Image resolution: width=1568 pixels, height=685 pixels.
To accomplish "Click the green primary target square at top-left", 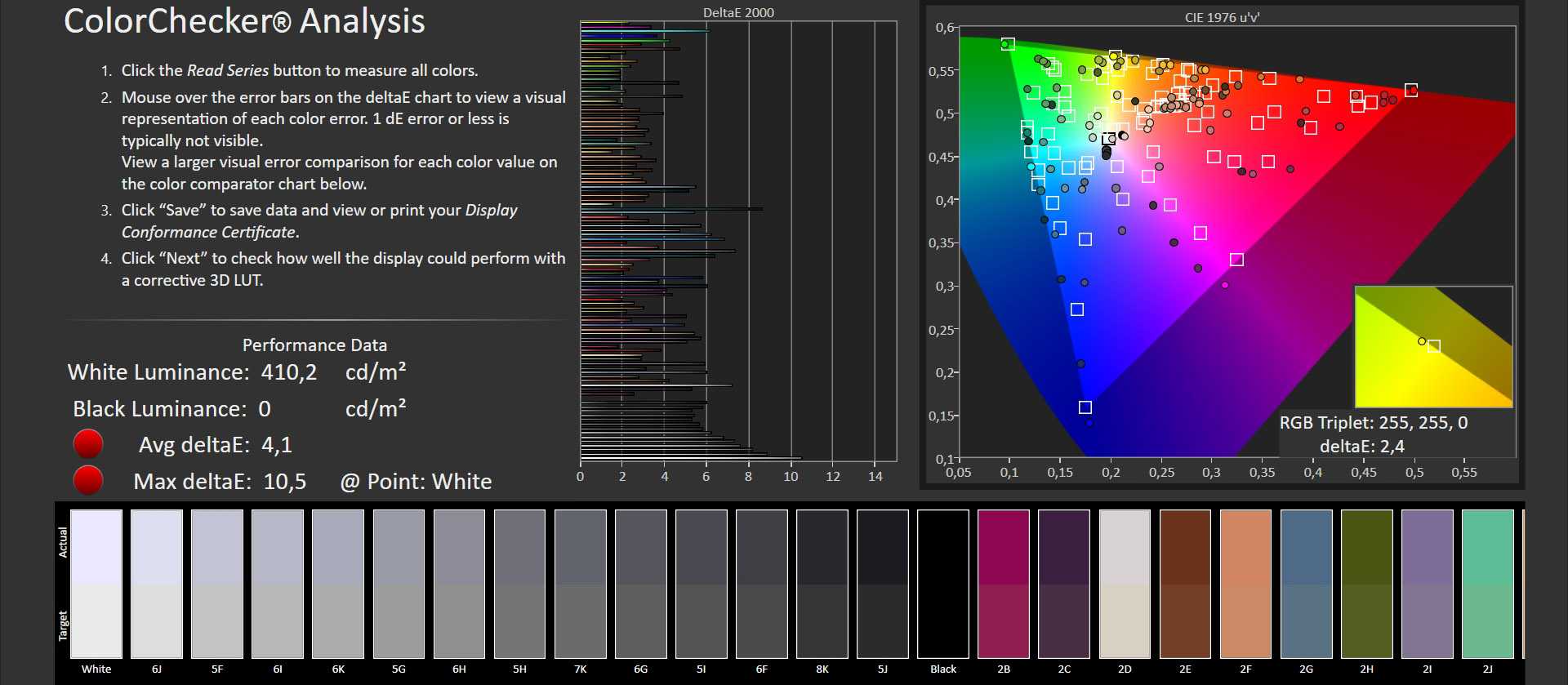I will click(x=1008, y=44).
